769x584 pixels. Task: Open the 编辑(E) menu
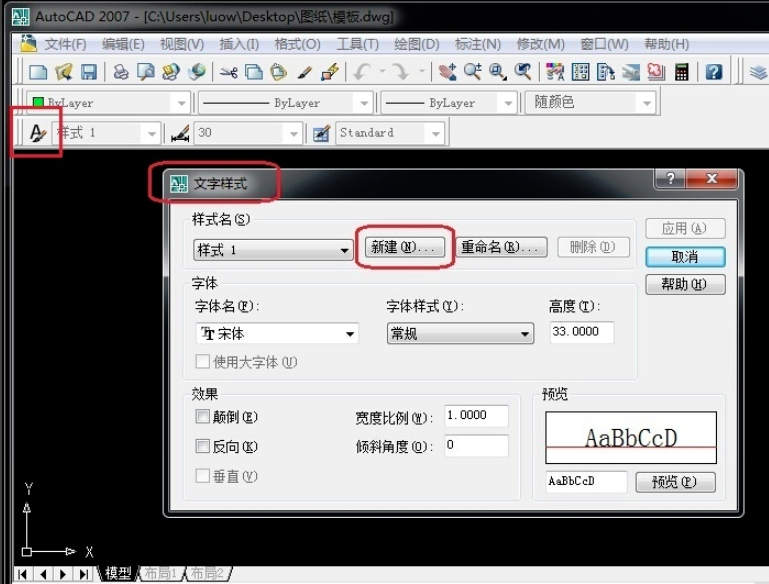(123, 45)
